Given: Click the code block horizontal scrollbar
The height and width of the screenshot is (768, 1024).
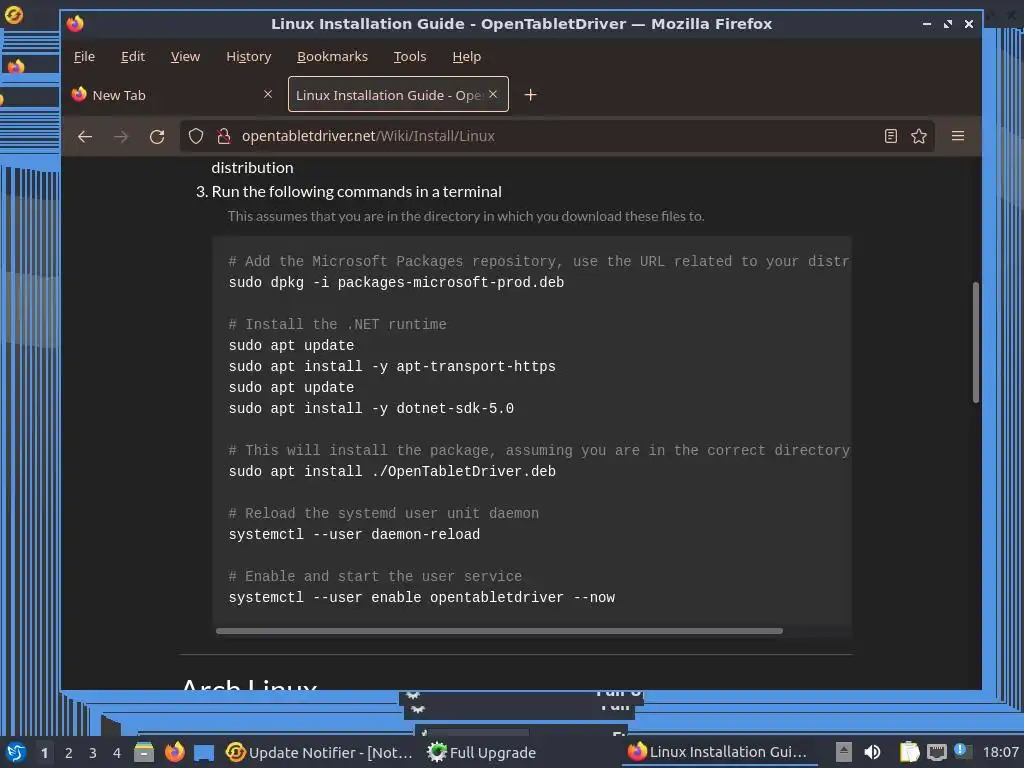Looking at the screenshot, I should point(499,631).
